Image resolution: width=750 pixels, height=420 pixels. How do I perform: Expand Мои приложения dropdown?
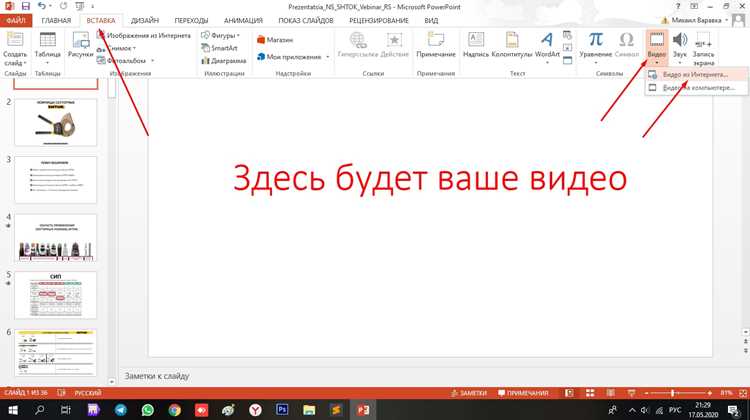[328, 57]
